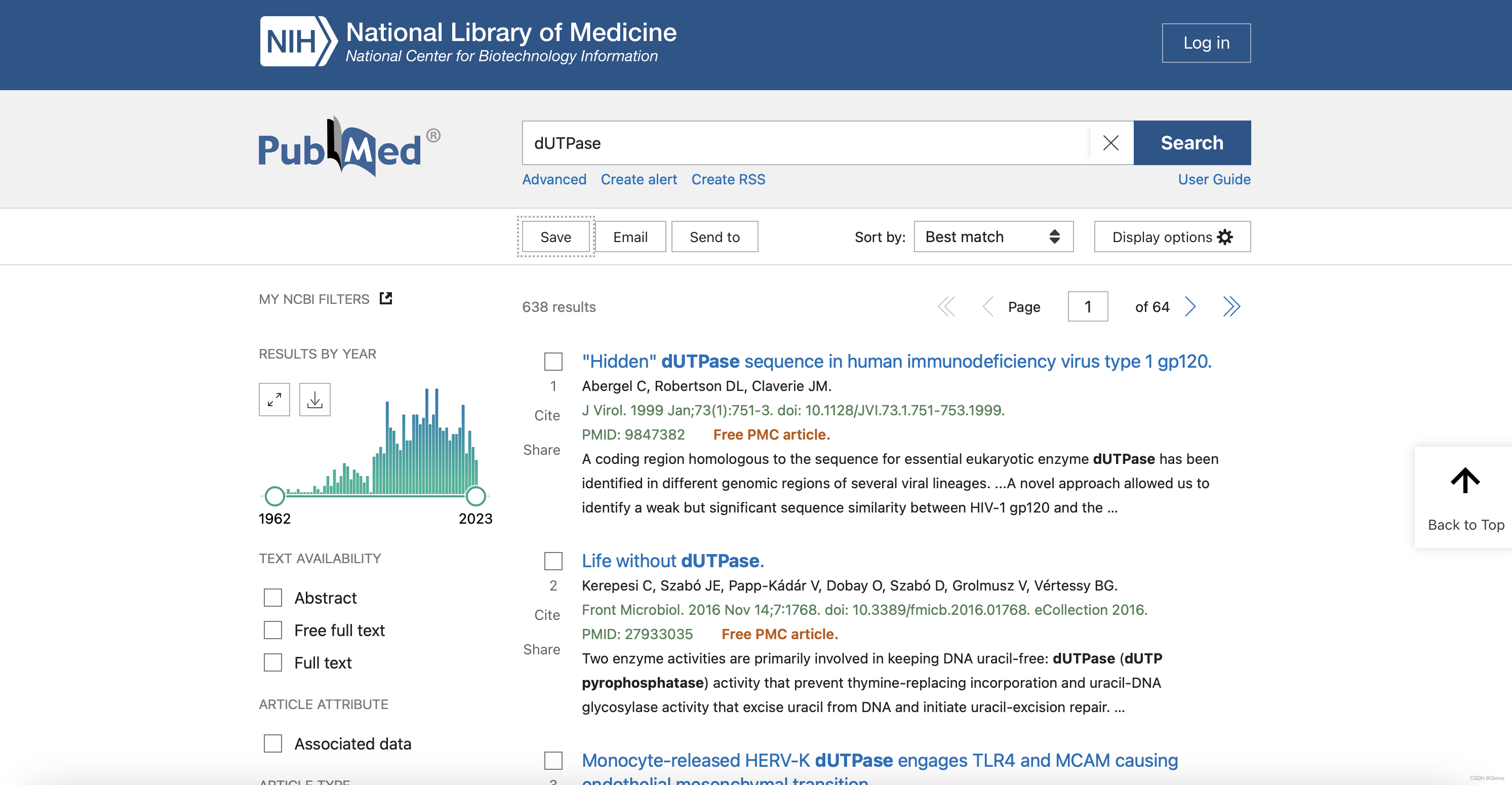Click the page number input field
The width and height of the screenshot is (1512, 785).
point(1087,306)
